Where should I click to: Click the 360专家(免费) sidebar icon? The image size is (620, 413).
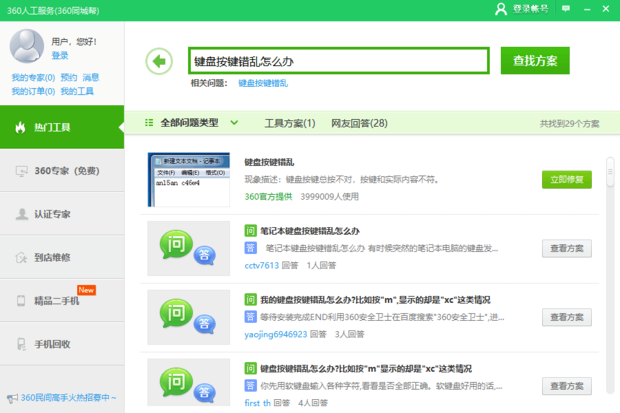(x=21, y=171)
